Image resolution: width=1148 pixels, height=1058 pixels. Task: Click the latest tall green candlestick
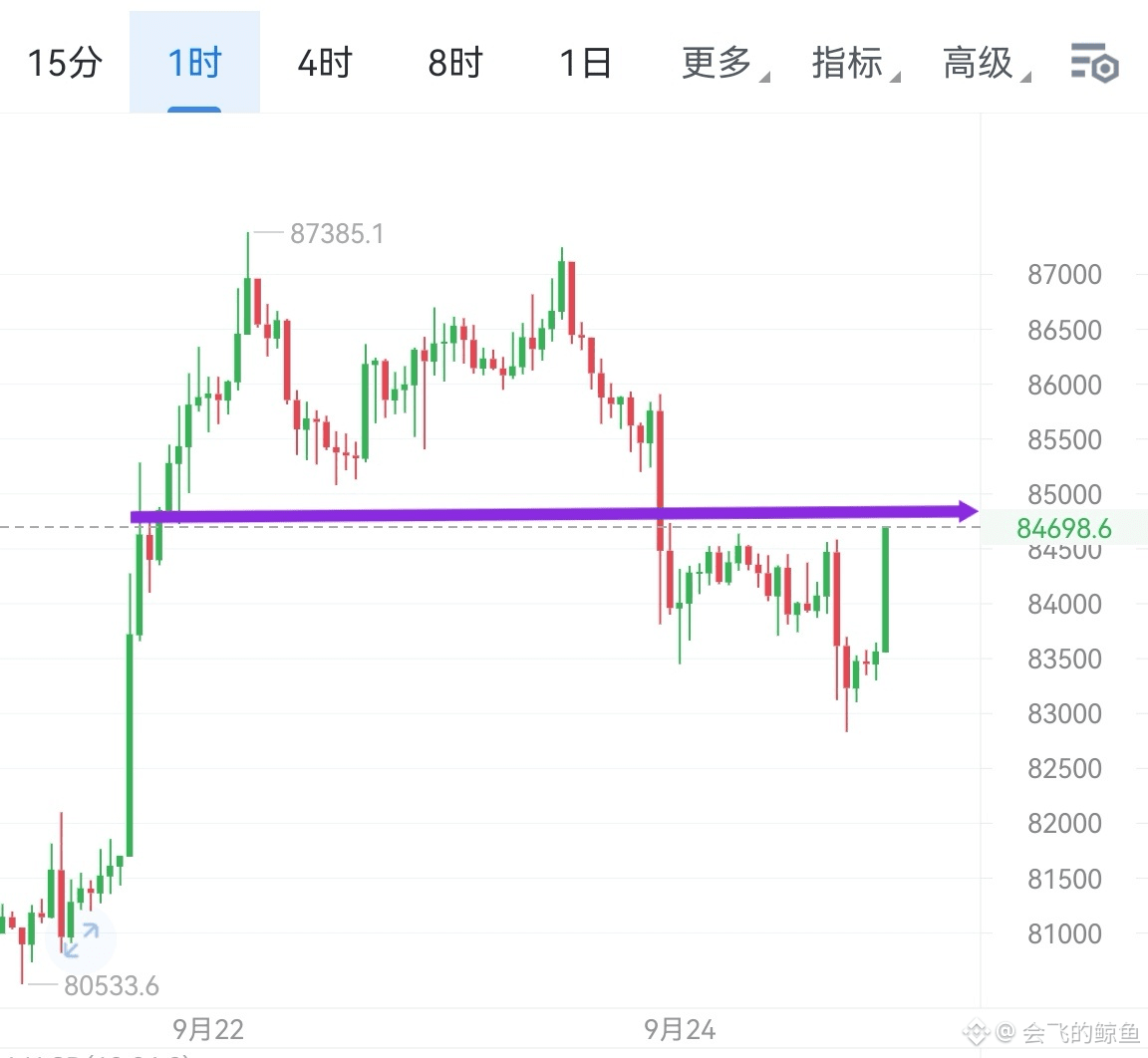tap(885, 589)
